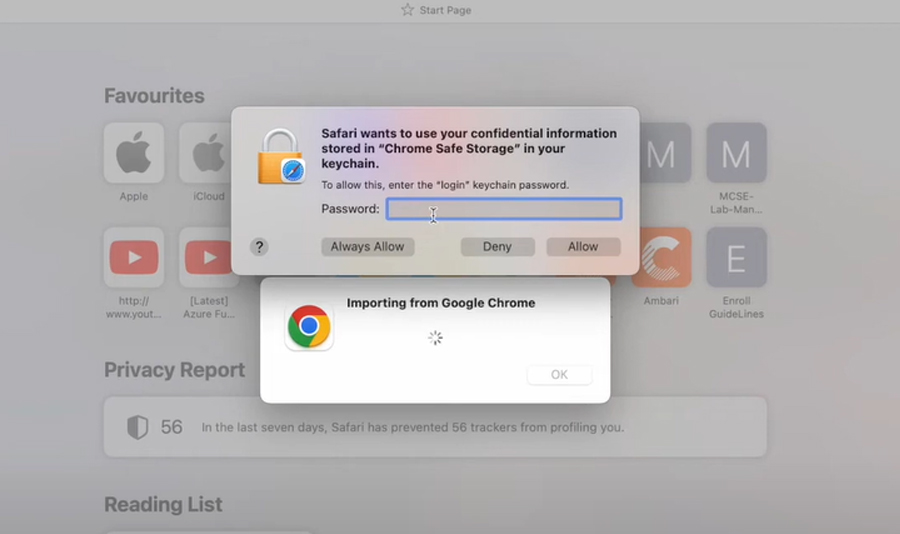Click the unlabeled M favourite beside MCSE-Lab-Man

[x=663, y=154]
